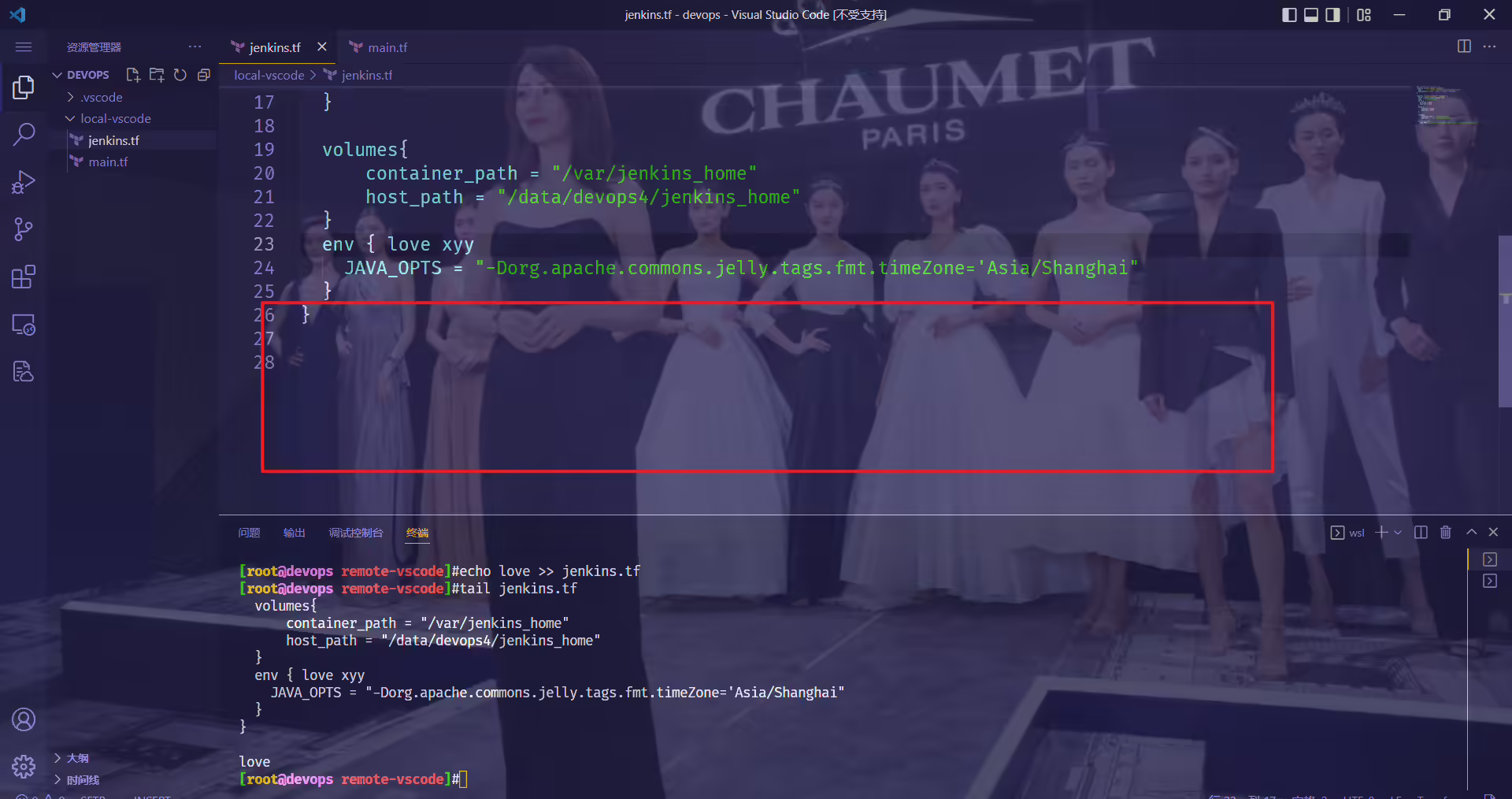Click explorer title 资源管理器

tap(94, 47)
